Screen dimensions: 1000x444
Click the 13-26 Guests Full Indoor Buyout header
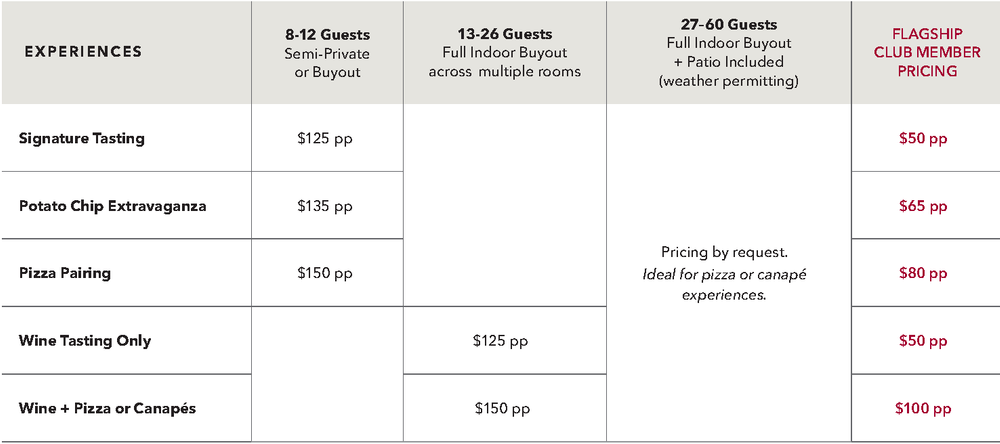coord(504,52)
